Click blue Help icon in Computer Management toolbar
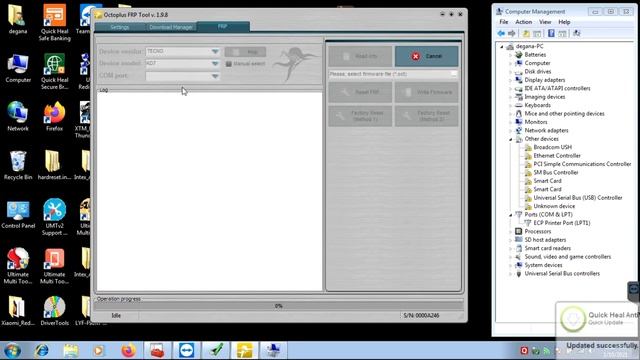 [551, 33]
